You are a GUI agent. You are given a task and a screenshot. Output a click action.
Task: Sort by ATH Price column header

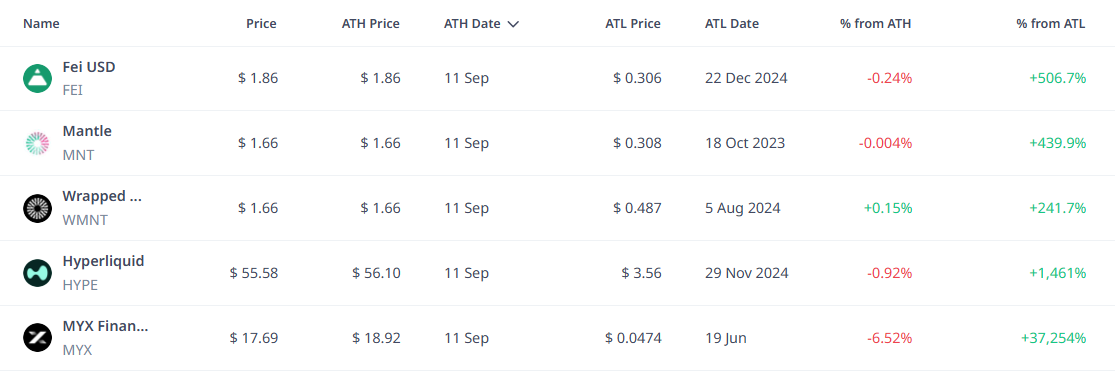[370, 23]
